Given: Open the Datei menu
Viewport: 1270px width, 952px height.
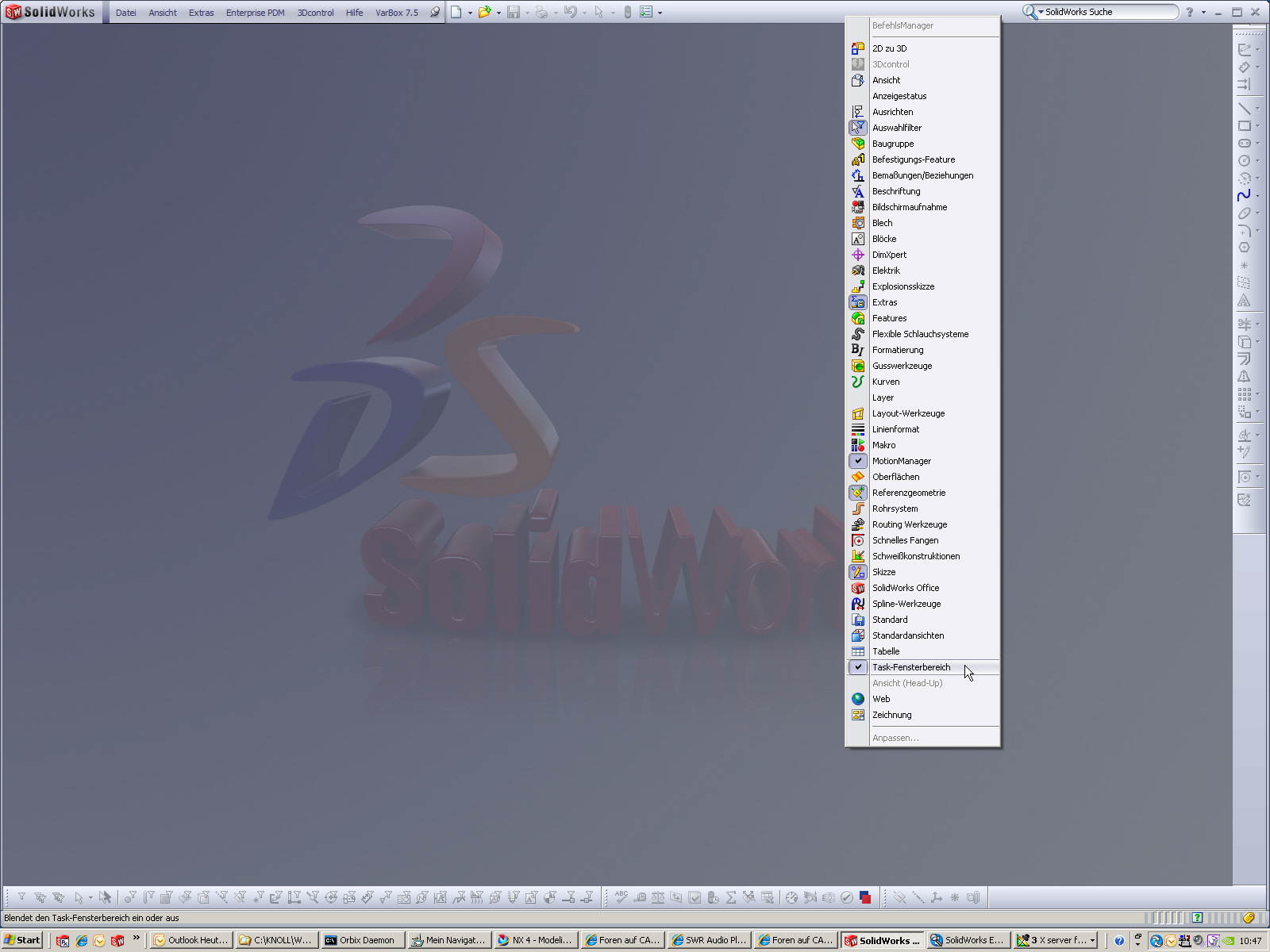Looking at the screenshot, I should 125,13.
